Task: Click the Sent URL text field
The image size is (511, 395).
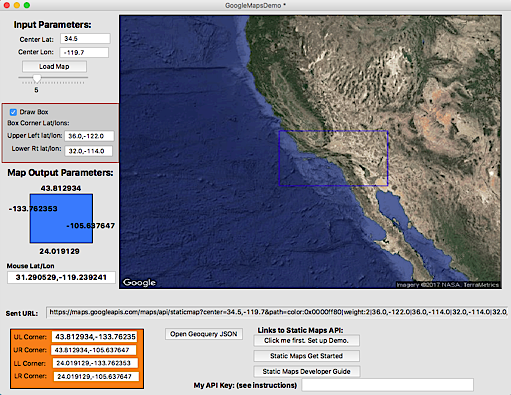Action: point(277,312)
